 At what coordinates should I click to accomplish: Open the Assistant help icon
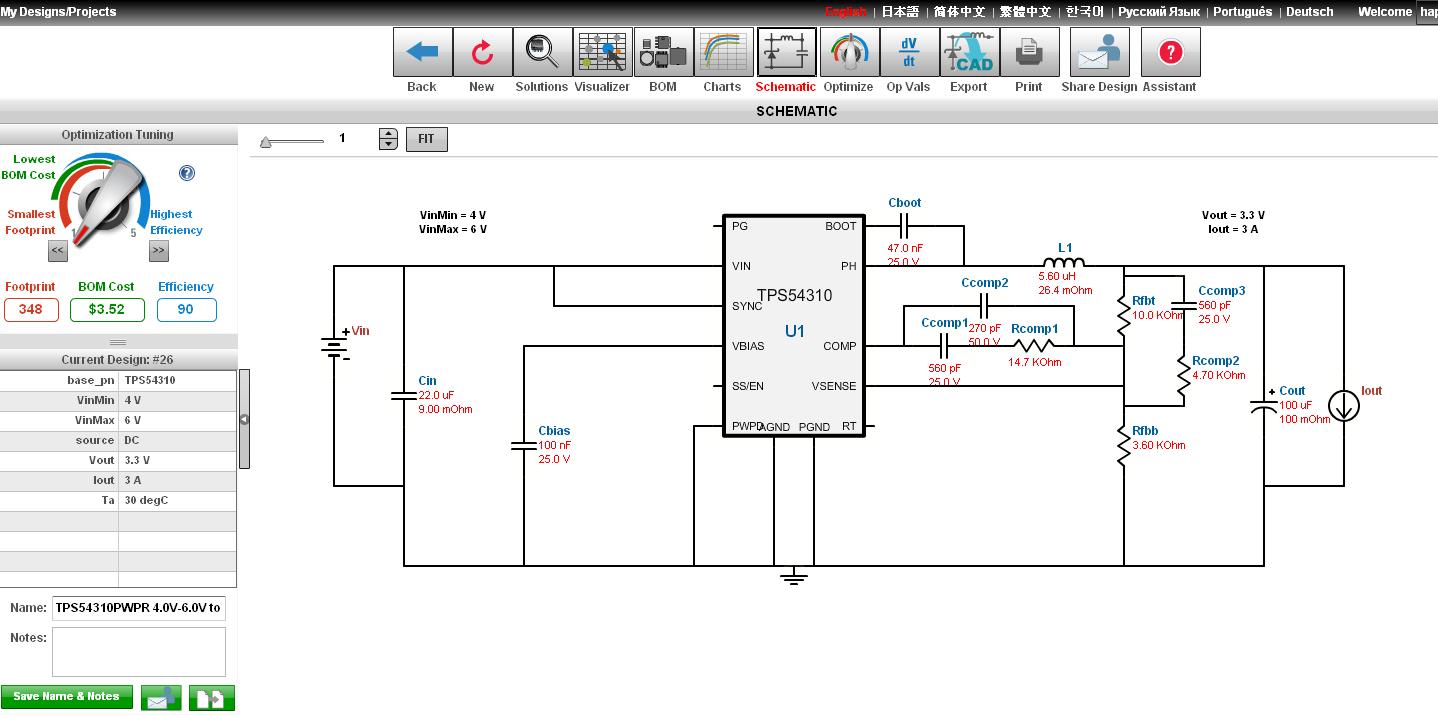tap(1170, 52)
